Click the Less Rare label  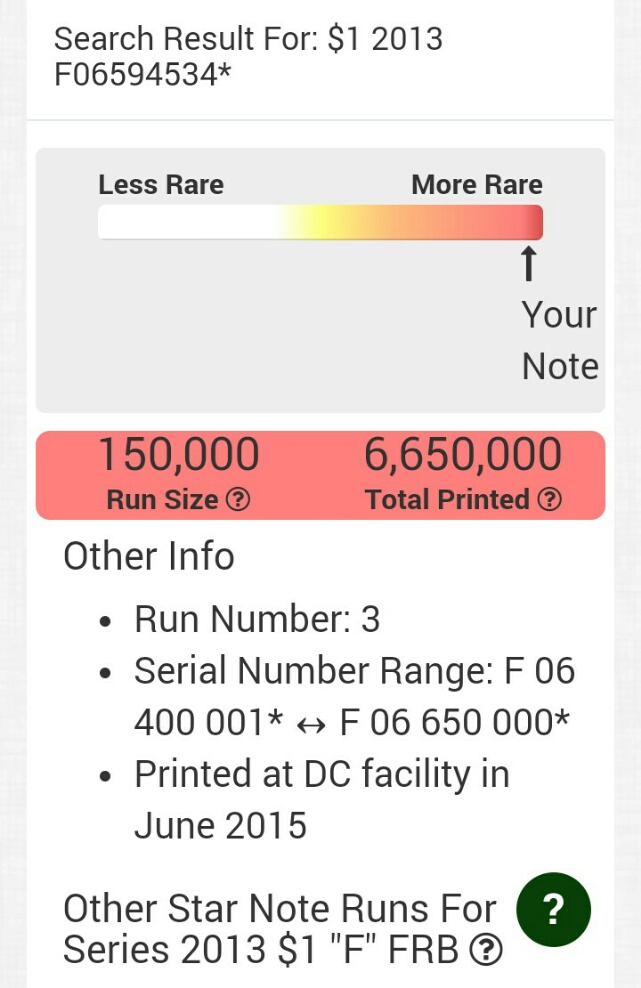point(161,185)
